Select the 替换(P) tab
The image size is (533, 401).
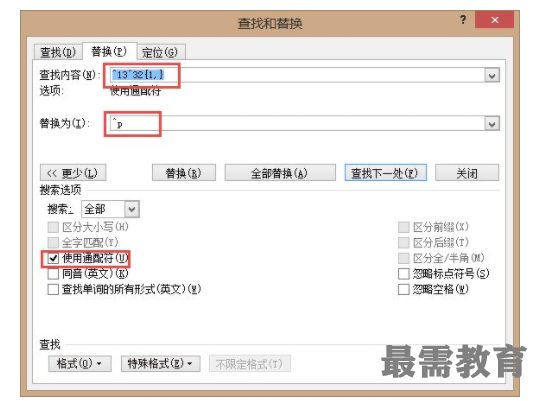pos(109,51)
